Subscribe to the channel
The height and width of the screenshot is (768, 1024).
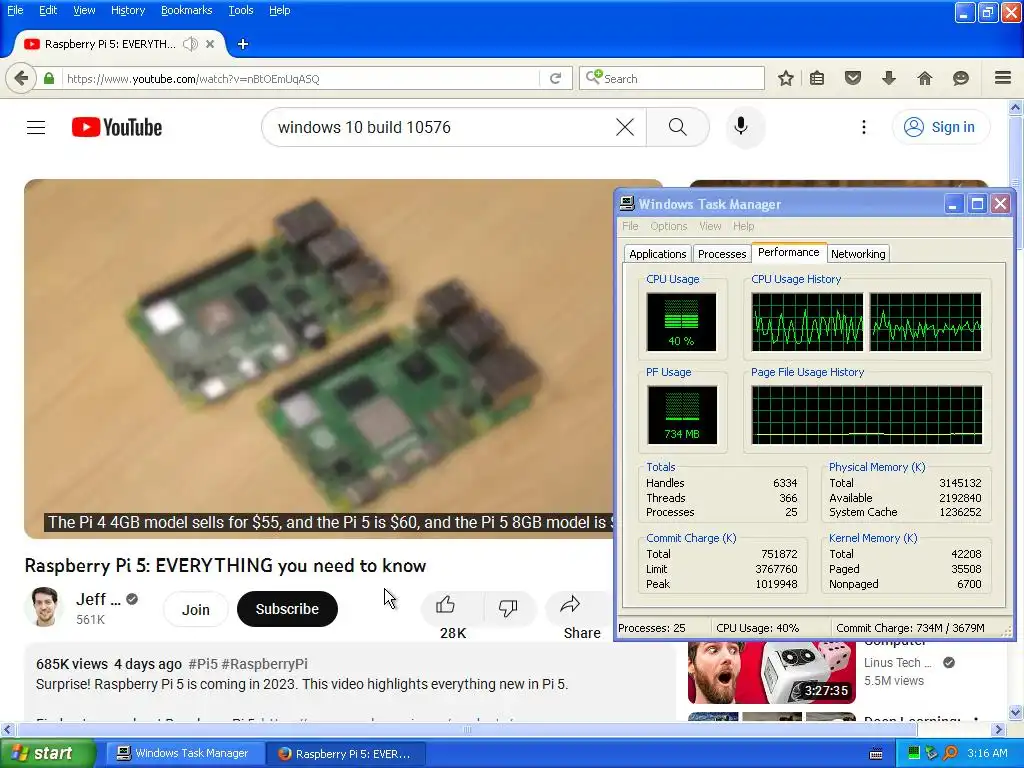287,609
